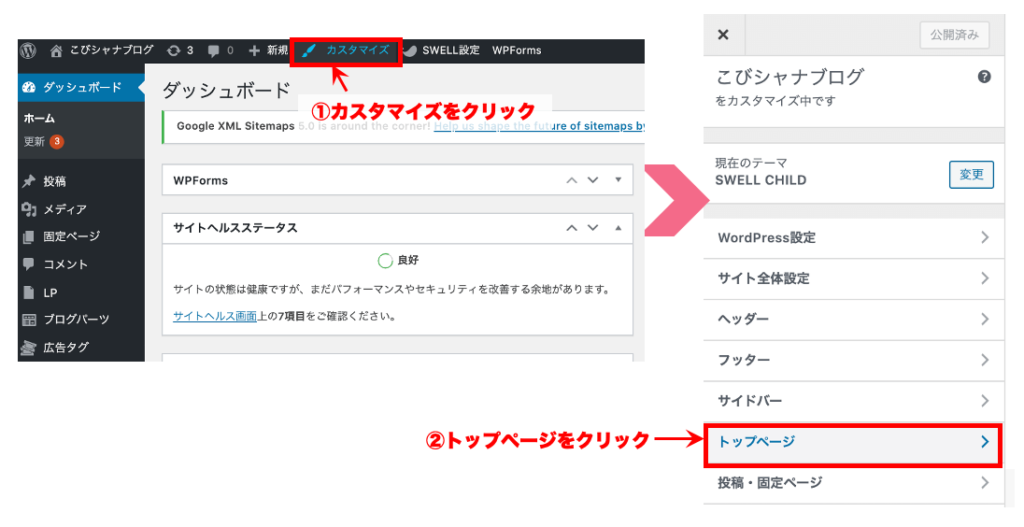Close the customizer with the X button
Screen dimensions: 1024x527
point(723,35)
